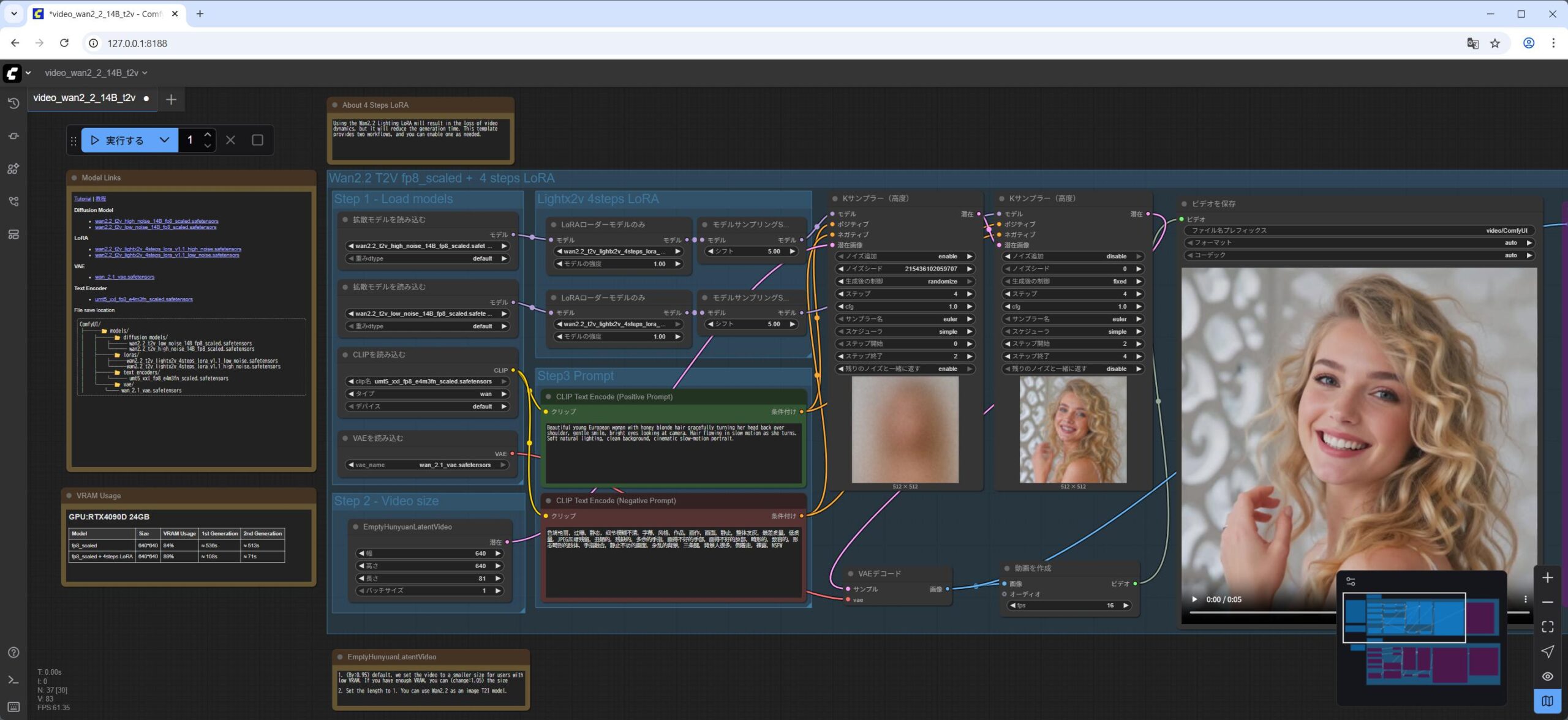Add a new workflow tab

[x=171, y=99]
